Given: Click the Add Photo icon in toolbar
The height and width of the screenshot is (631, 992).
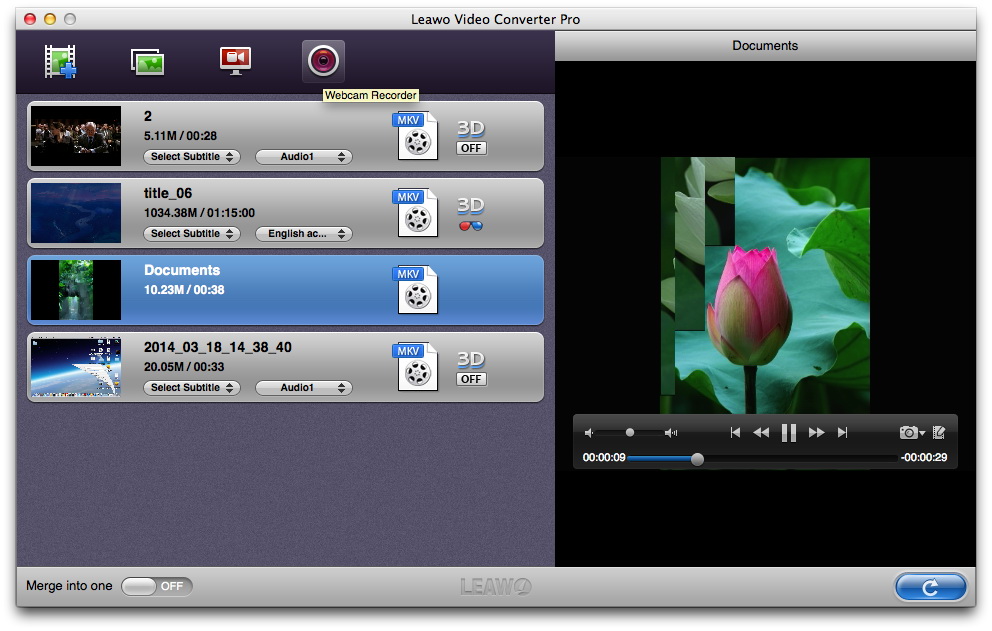Looking at the screenshot, I should [147, 62].
